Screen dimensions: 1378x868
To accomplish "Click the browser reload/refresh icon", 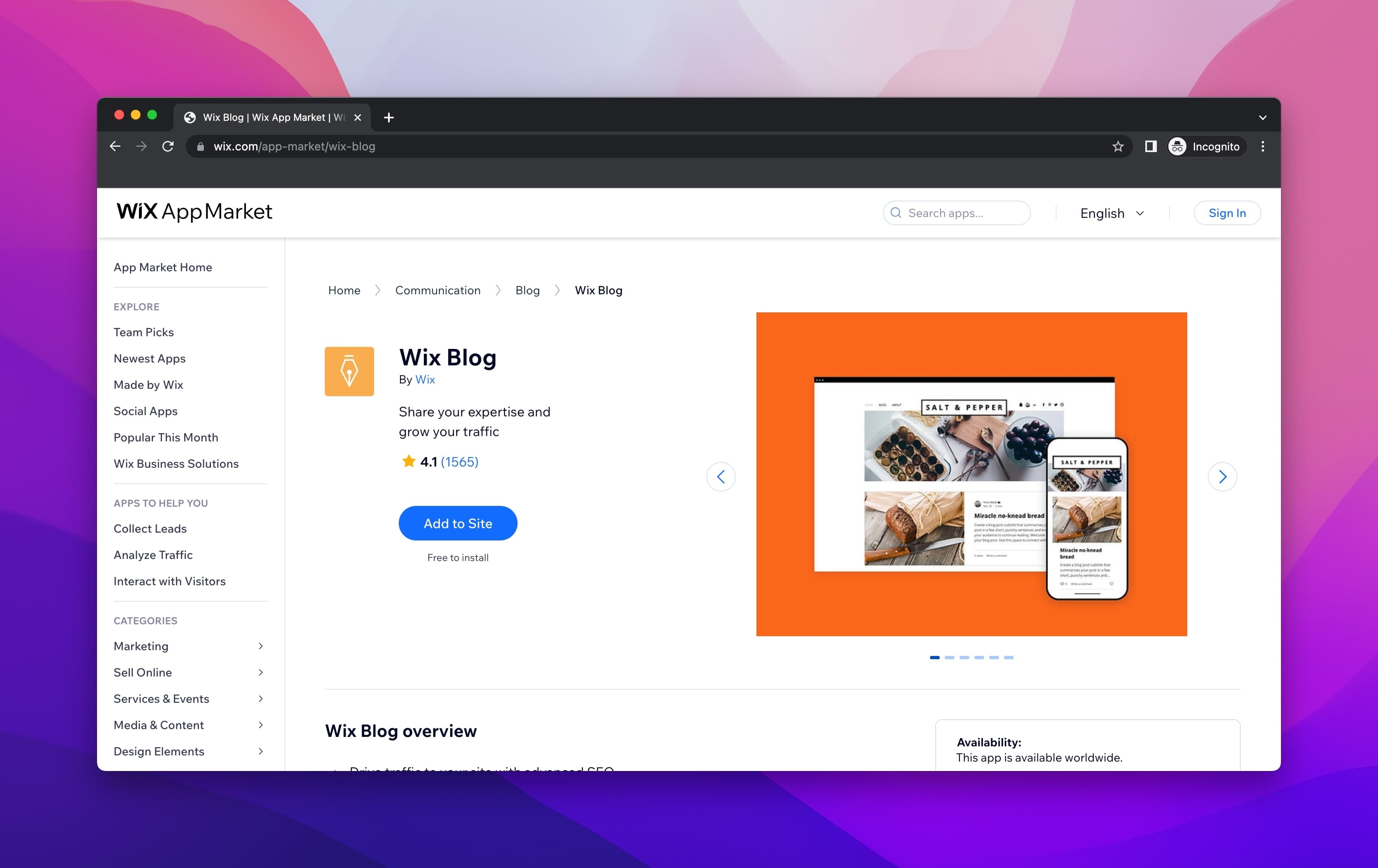I will click(168, 146).
